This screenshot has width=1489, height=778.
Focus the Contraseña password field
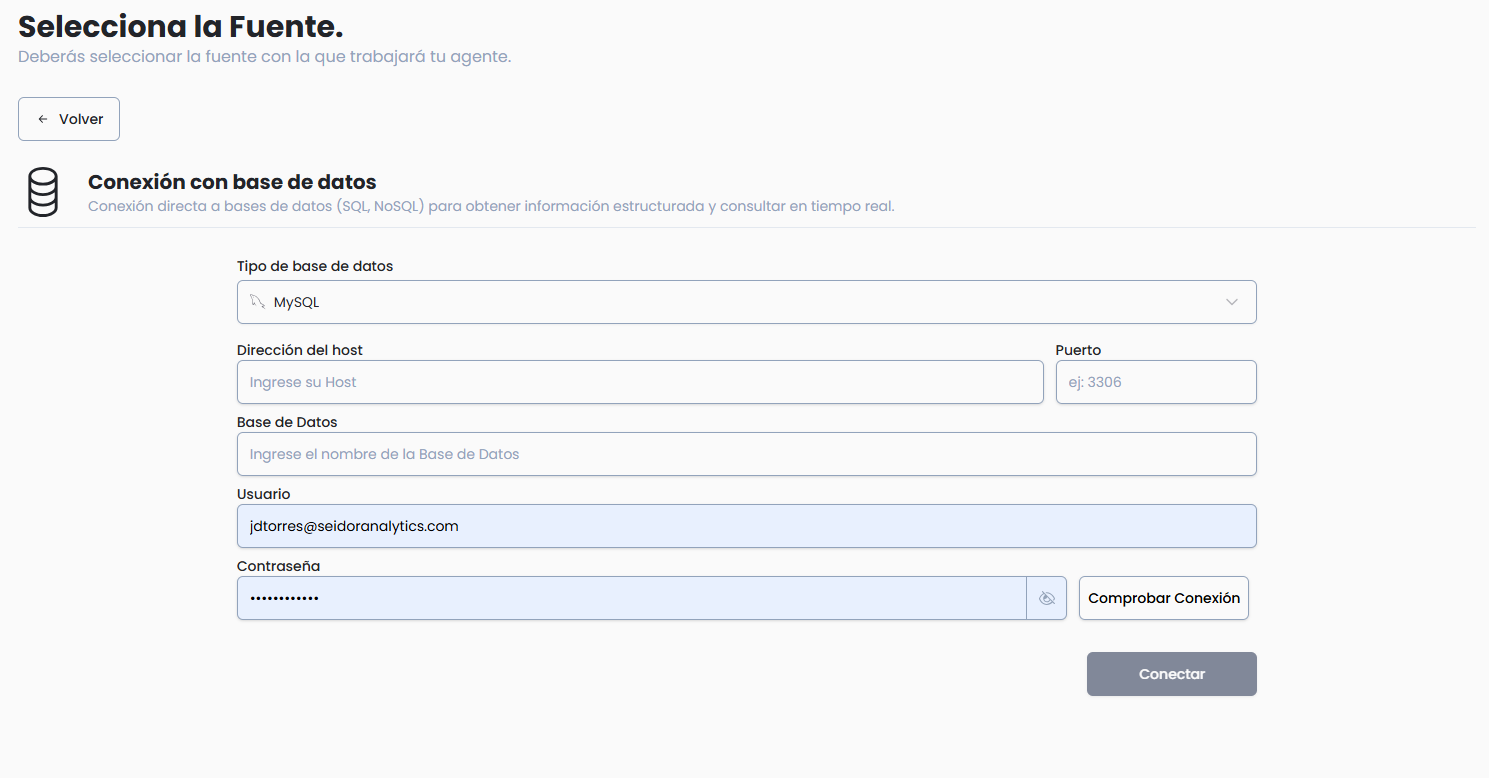coord(630,598)
